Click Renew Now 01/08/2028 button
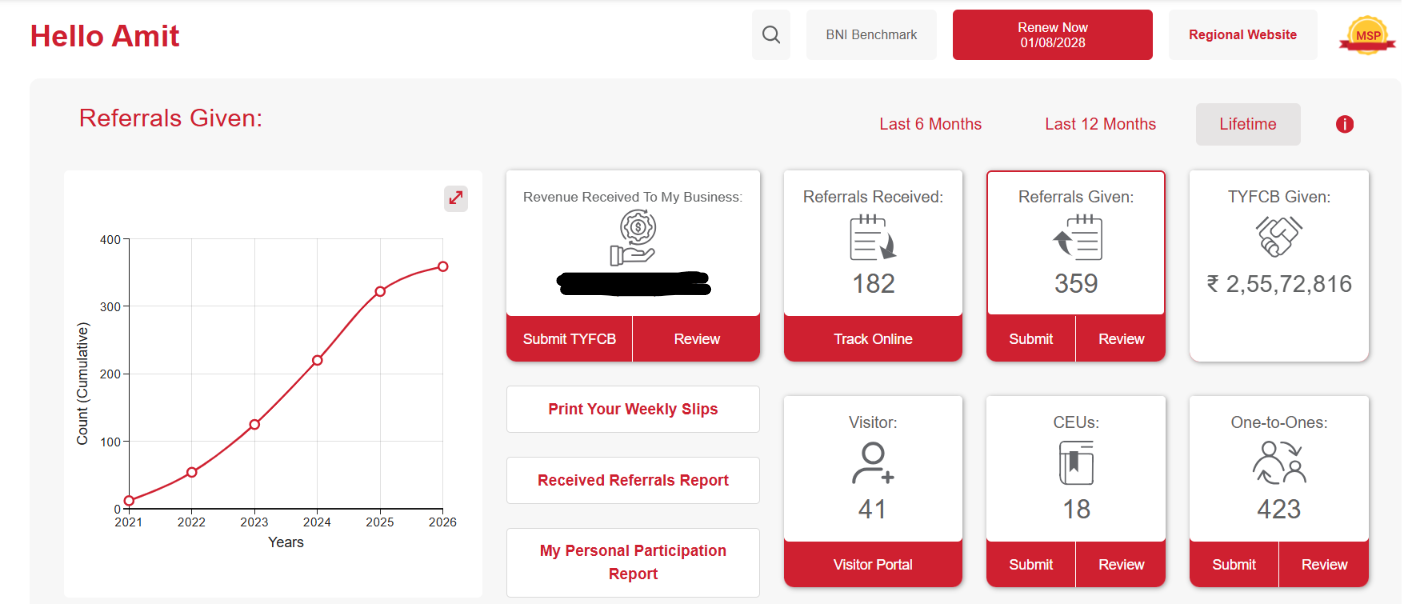 point(1053,35)
